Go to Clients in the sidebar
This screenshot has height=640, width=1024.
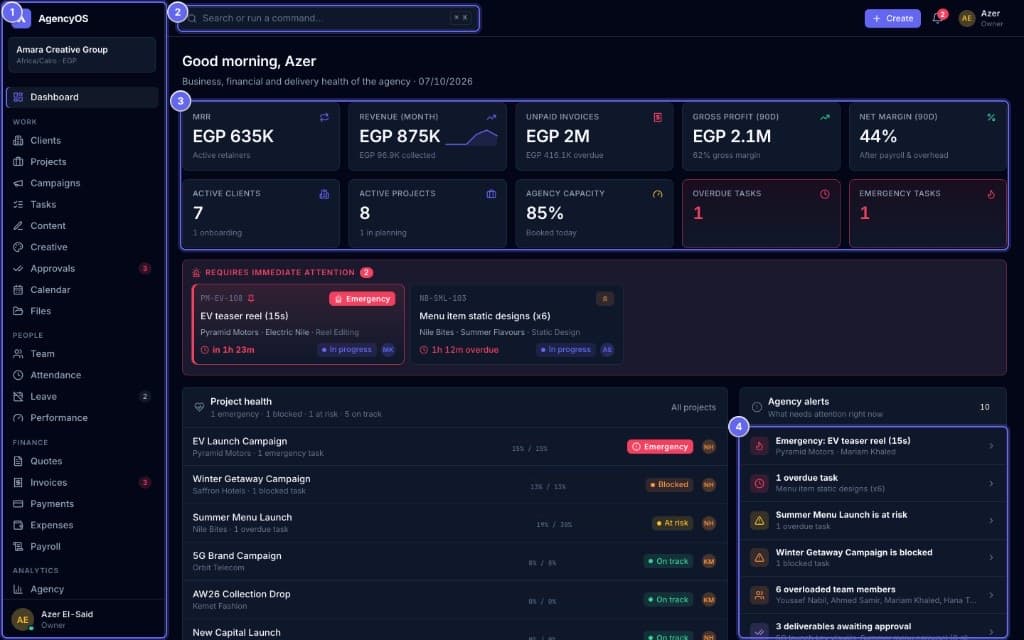[82, 140]
